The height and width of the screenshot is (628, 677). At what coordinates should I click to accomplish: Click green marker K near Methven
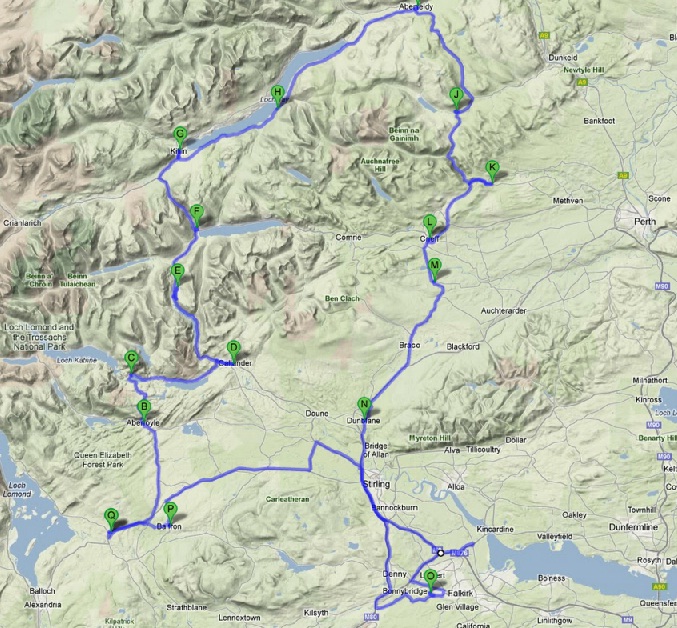(492, 170)
